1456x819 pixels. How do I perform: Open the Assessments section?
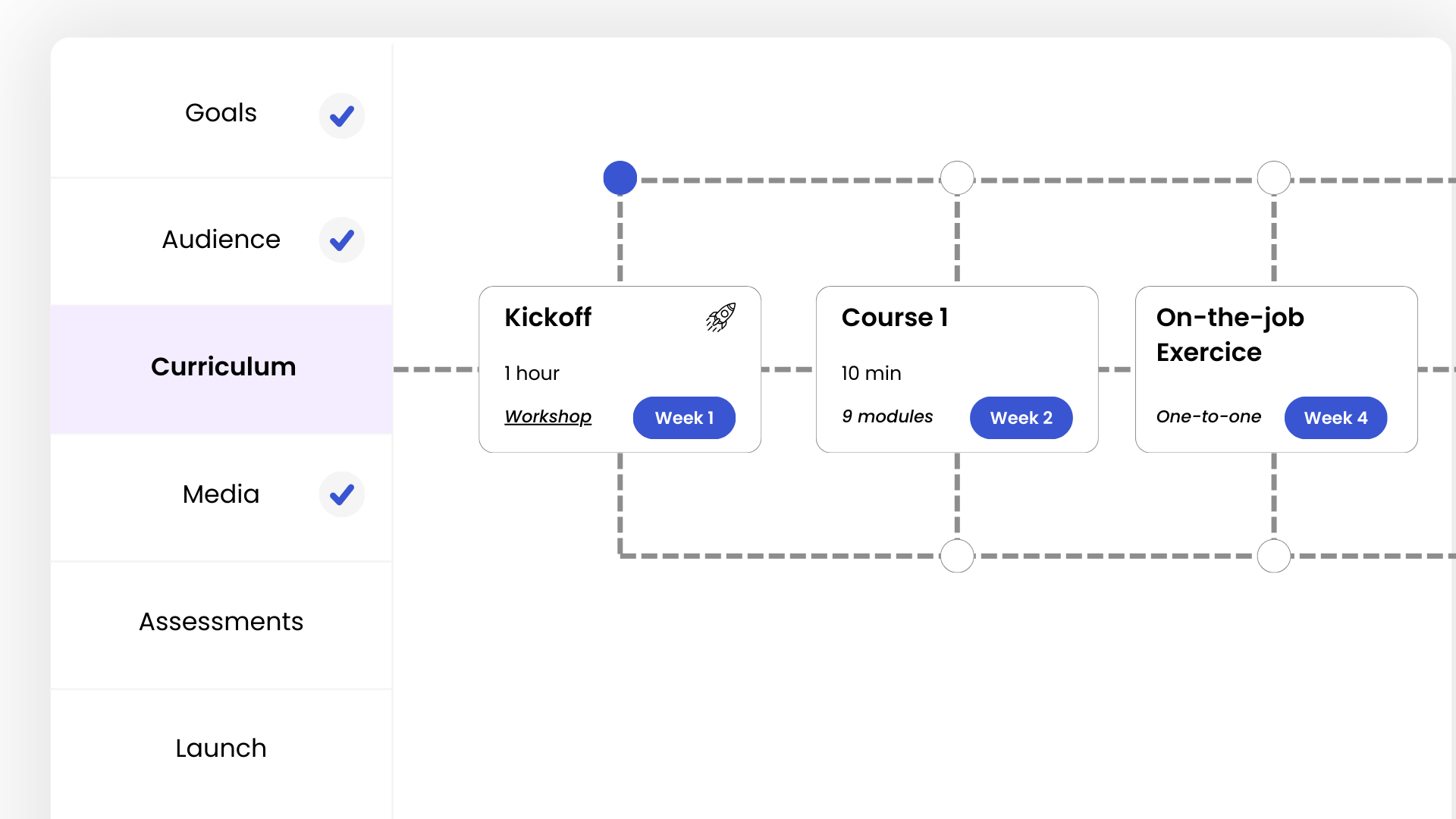[x=221, y=622]
